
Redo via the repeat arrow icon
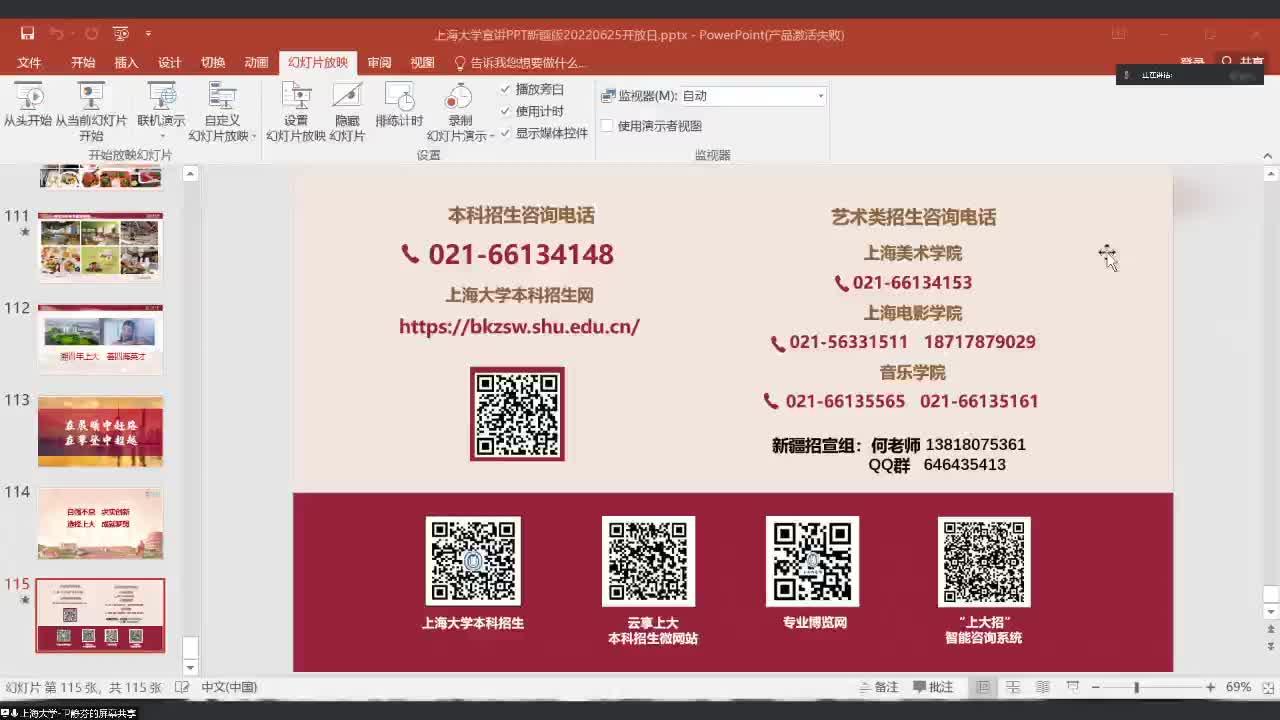pos(91,34)
